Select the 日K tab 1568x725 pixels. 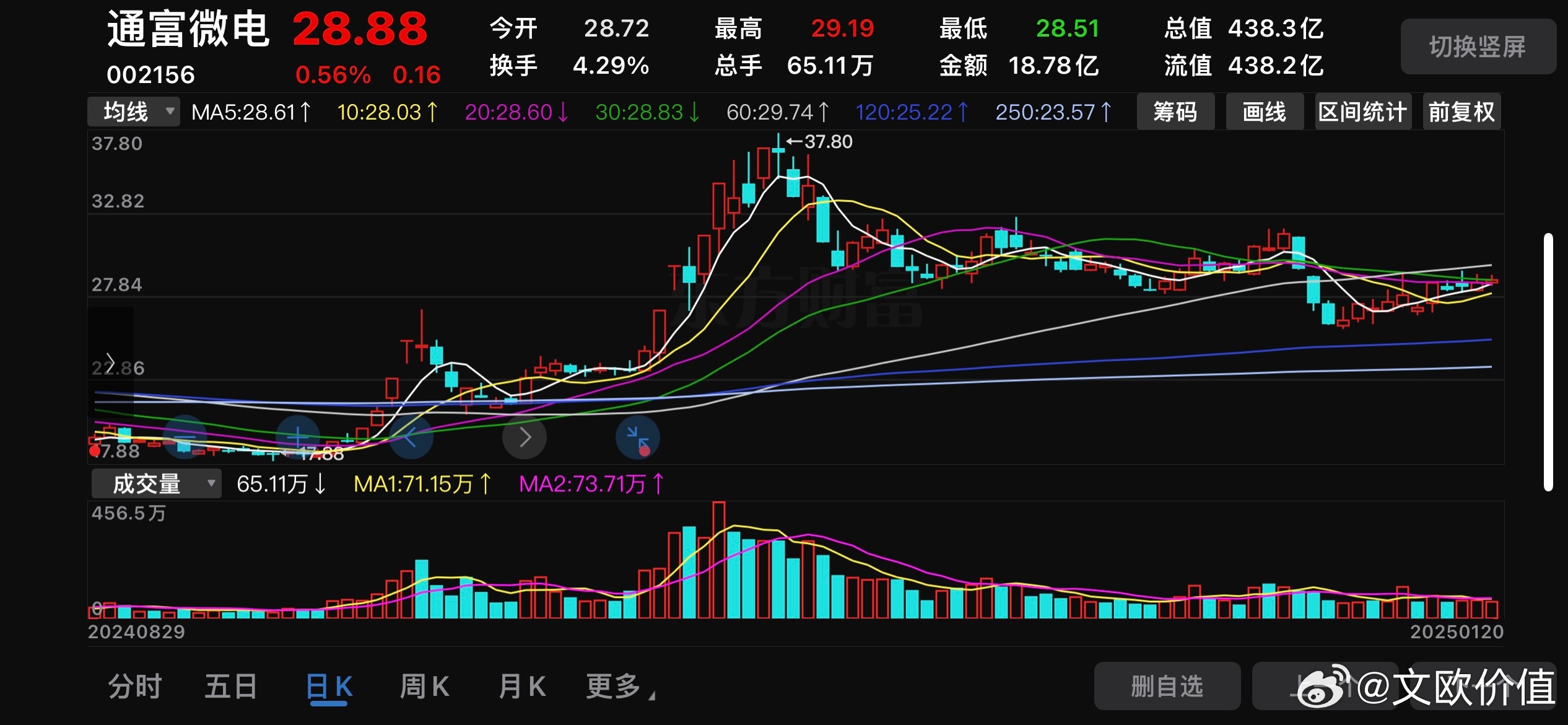pos(329,688)
